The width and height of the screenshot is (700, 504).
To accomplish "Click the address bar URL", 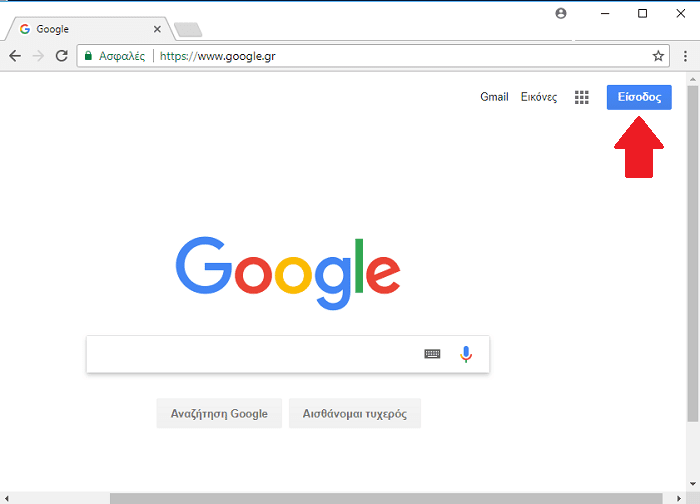I will [217, 56].
